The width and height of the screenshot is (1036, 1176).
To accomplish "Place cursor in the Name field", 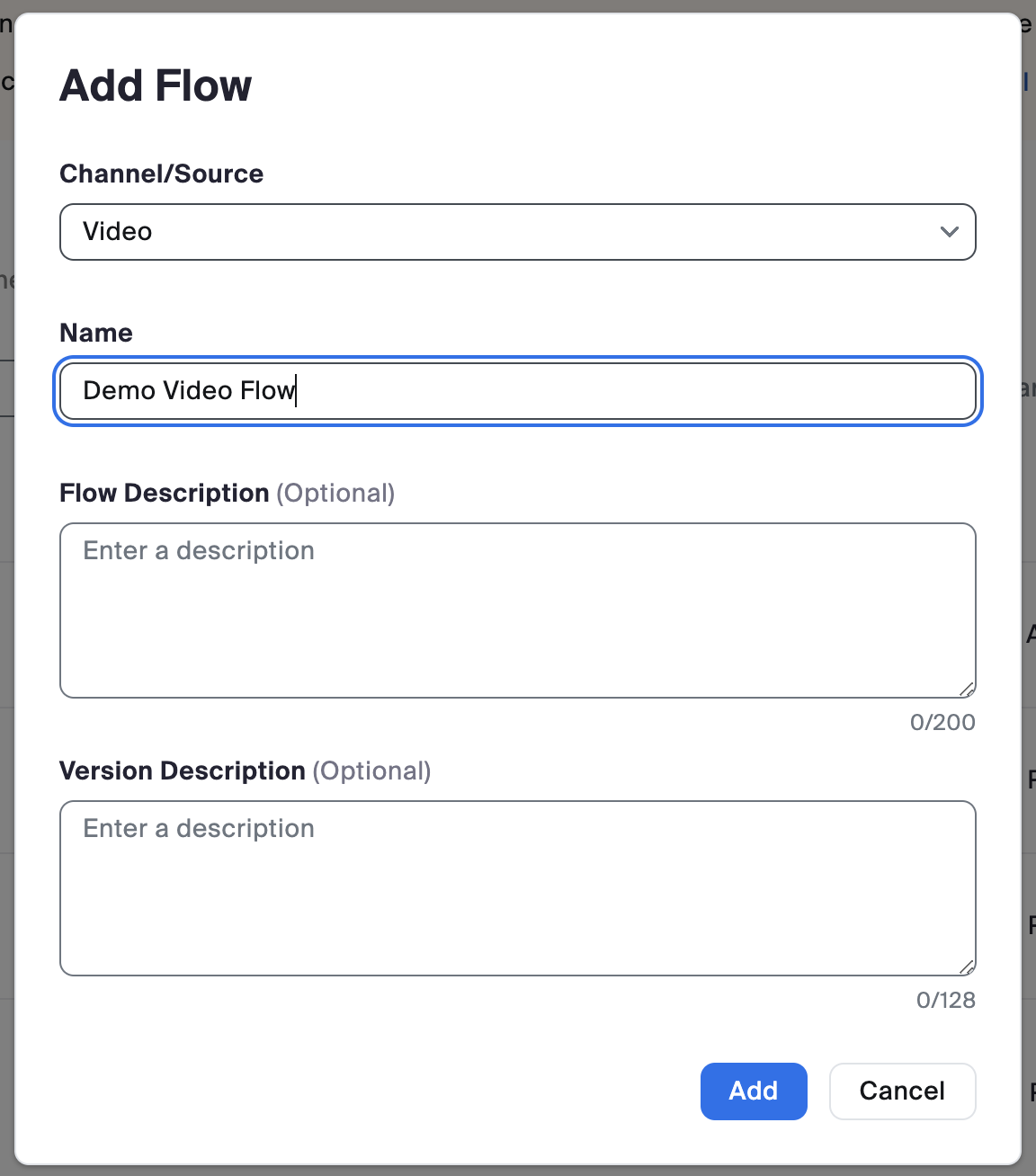I will tap(517, 391).
